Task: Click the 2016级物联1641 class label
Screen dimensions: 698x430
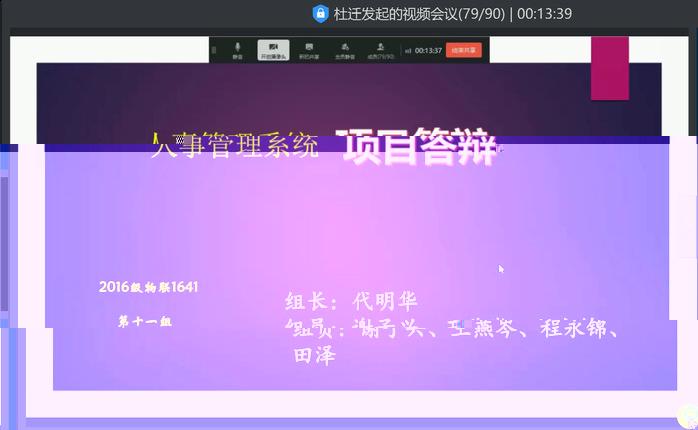Action: click(148, 287)
